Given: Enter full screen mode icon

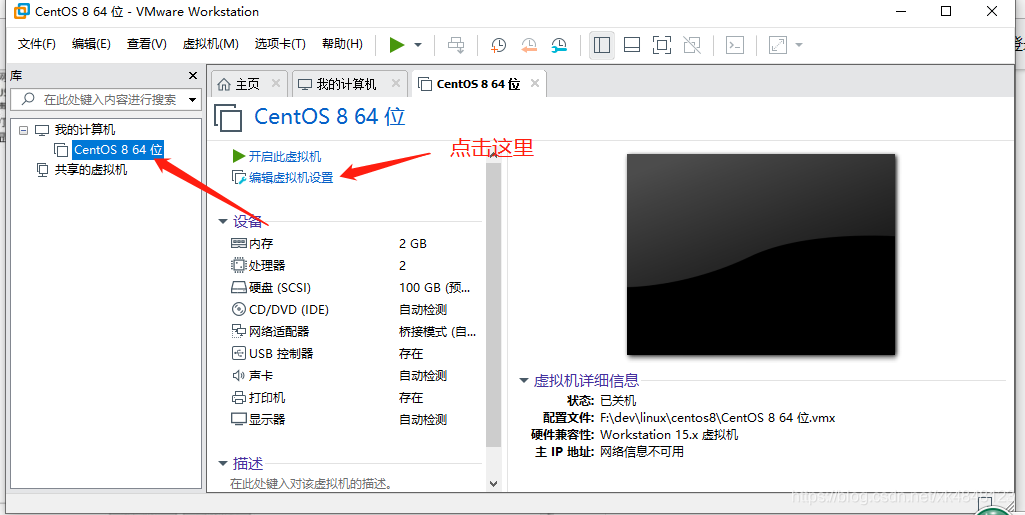Looking at the screenshot, I should (662, 44).
